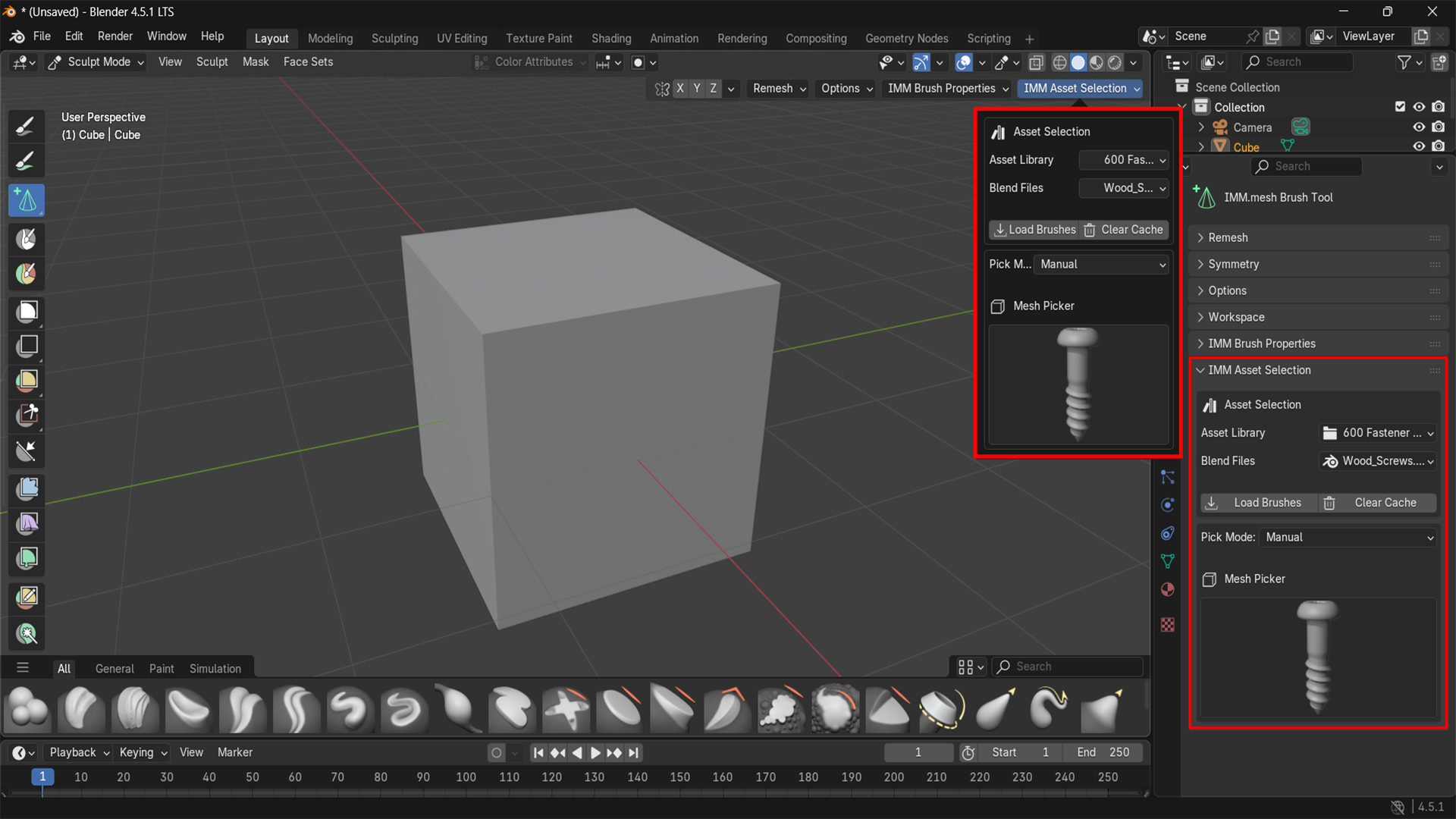Screen dimensions: 1456x819
Task: Click the Texture properties checker icon
Action: click(x=1168, y=624)
